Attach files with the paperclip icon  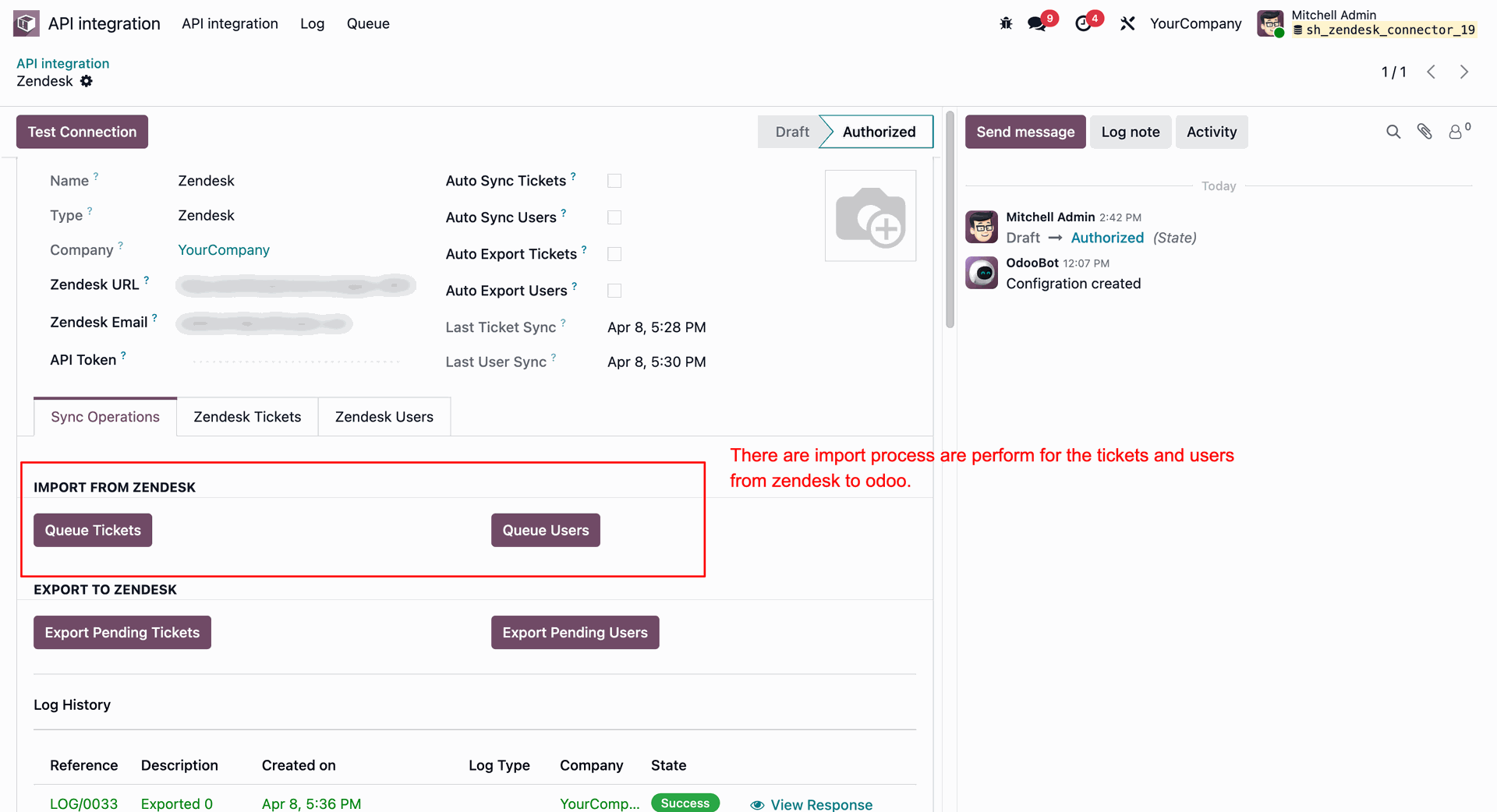coord(1424,132)
